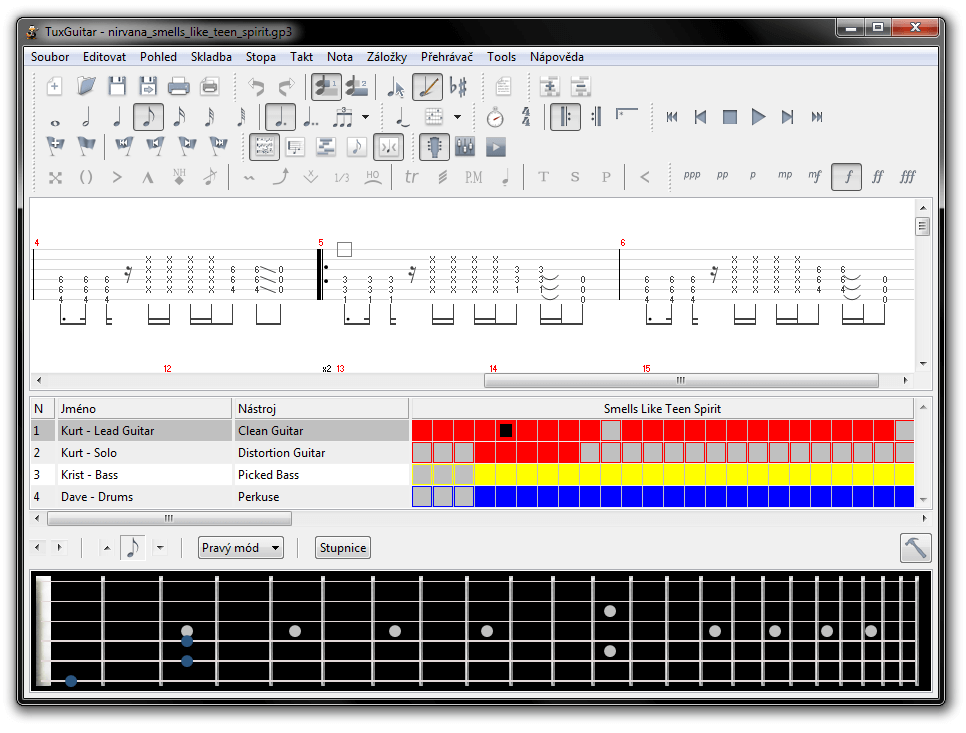Open the Soubor menu
The width and height of the screenshot is (966, 733).
(50, 57)
